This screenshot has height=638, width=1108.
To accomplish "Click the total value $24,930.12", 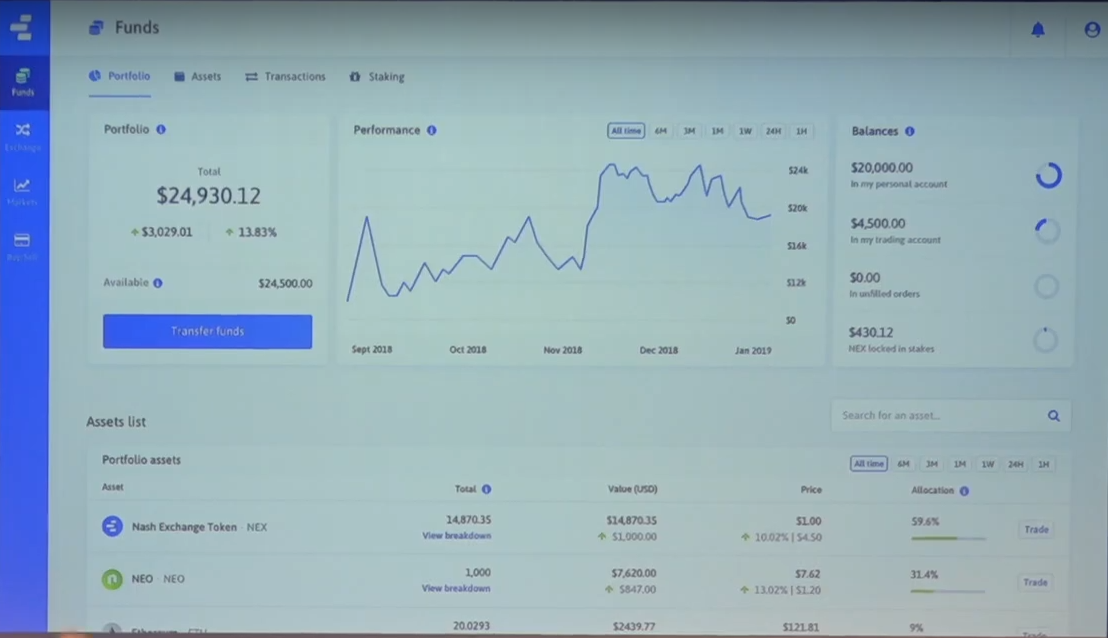I will click(x=208, y=196).
